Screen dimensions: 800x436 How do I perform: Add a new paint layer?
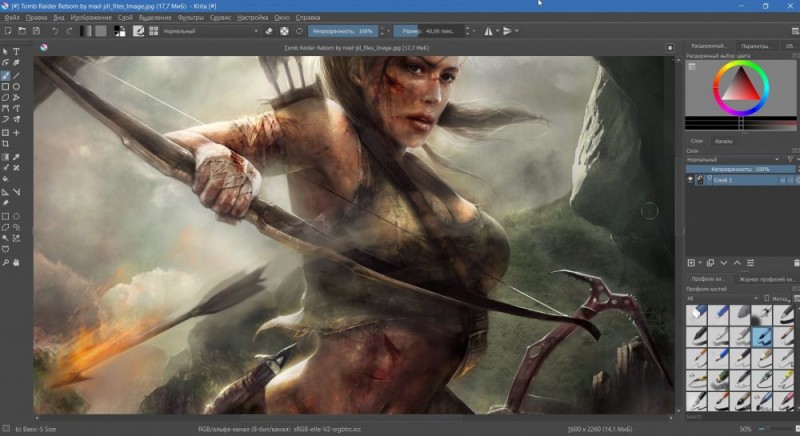pos(691,263)
